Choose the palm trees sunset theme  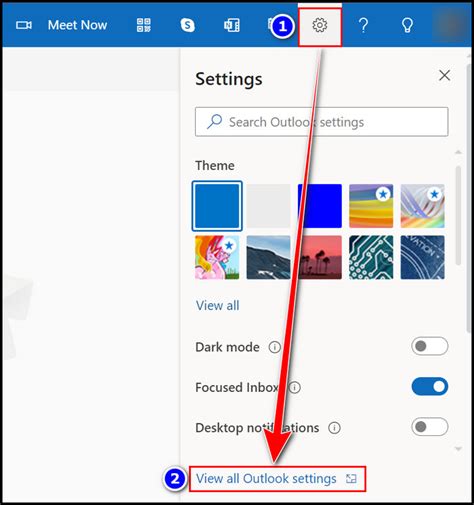(320, 257)
